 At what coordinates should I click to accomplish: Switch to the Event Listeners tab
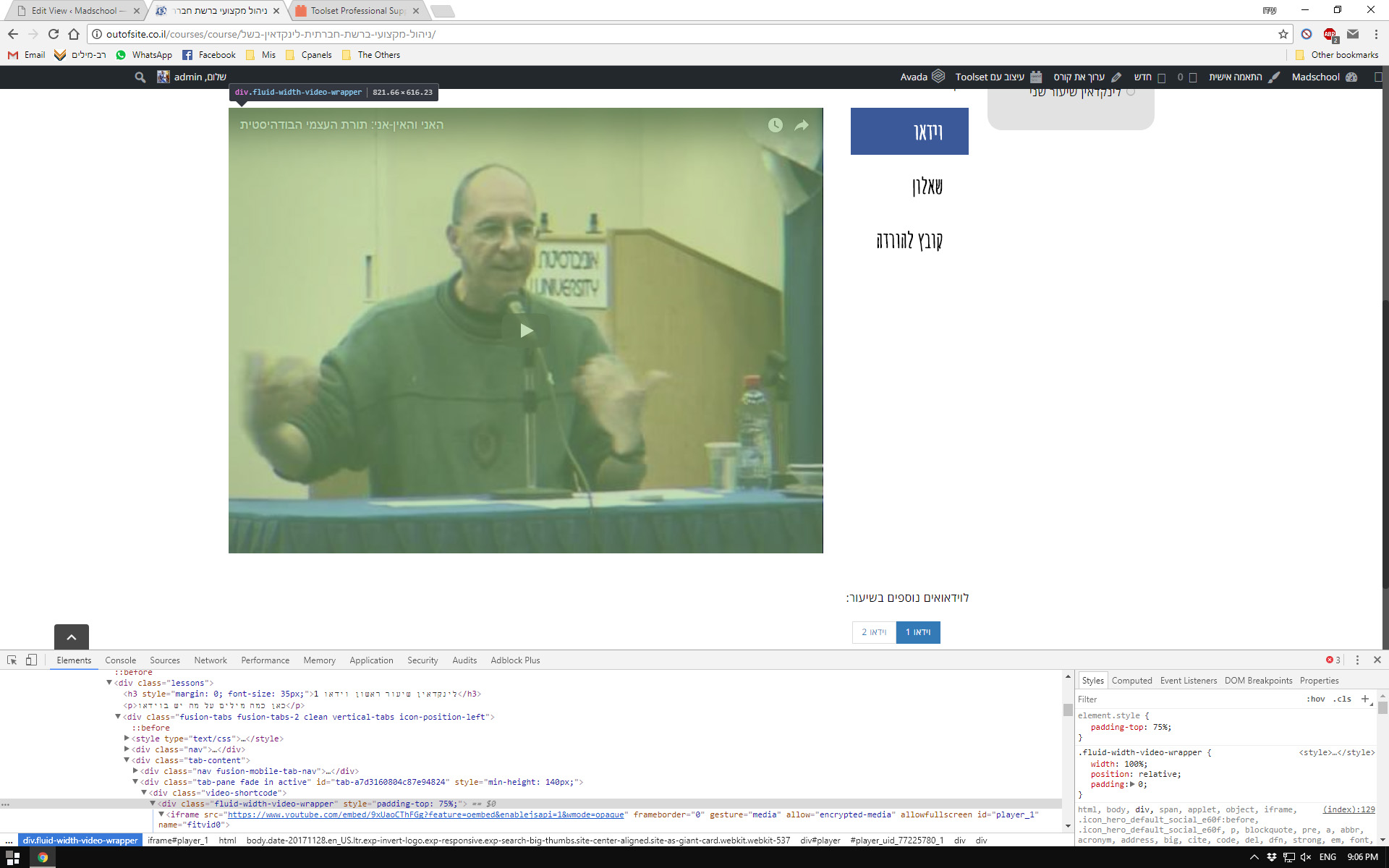pyautogui.click(x=1188, y=680)
